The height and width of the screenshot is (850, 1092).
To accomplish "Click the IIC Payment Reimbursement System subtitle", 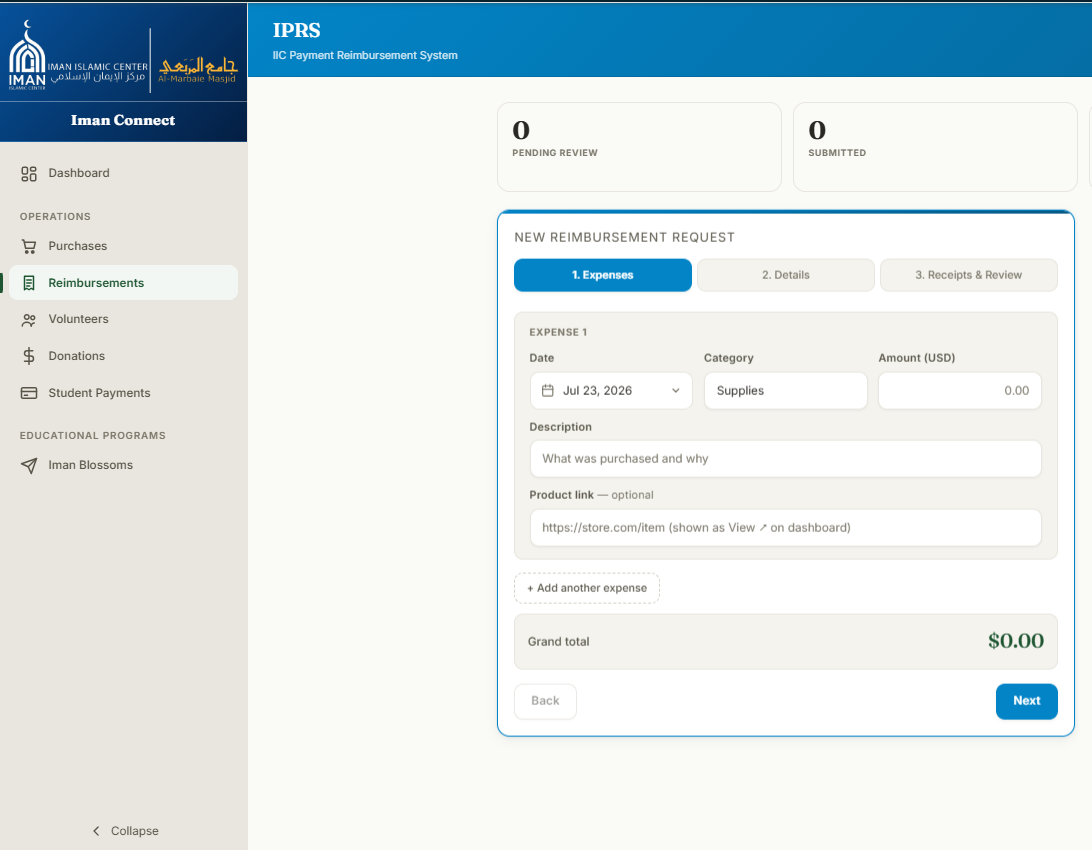I will (x=365, y=56).
